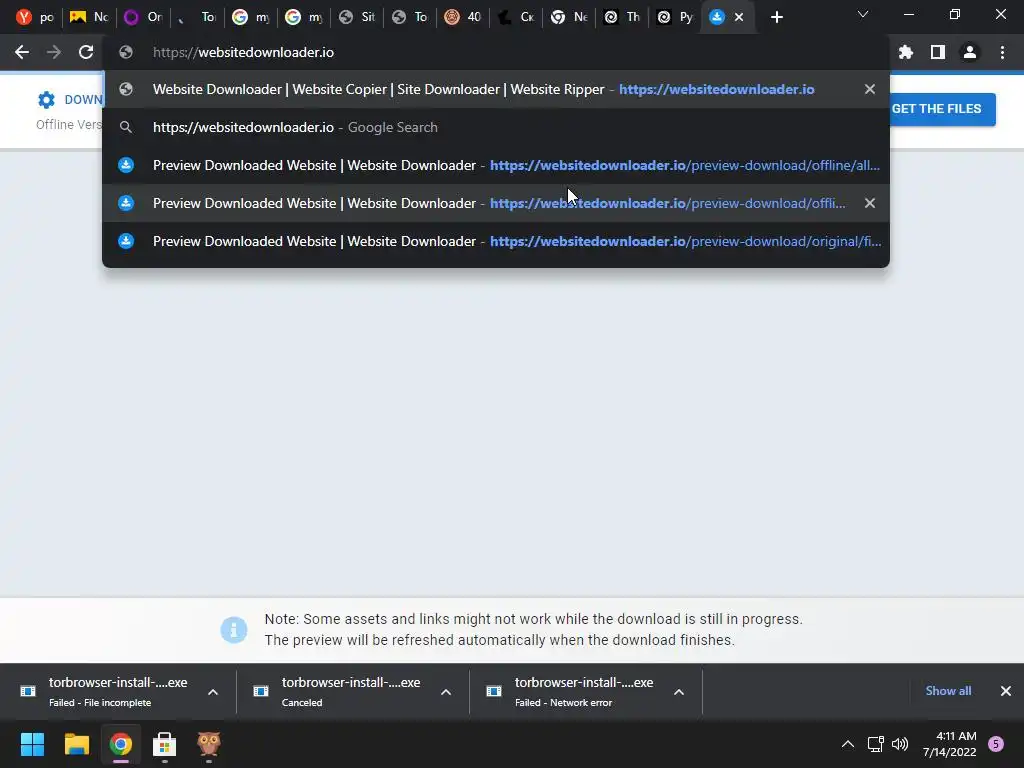1024x768 pixels.
Task: Open the Canceled torbrowser download item
Action: (x=338, y=692)
